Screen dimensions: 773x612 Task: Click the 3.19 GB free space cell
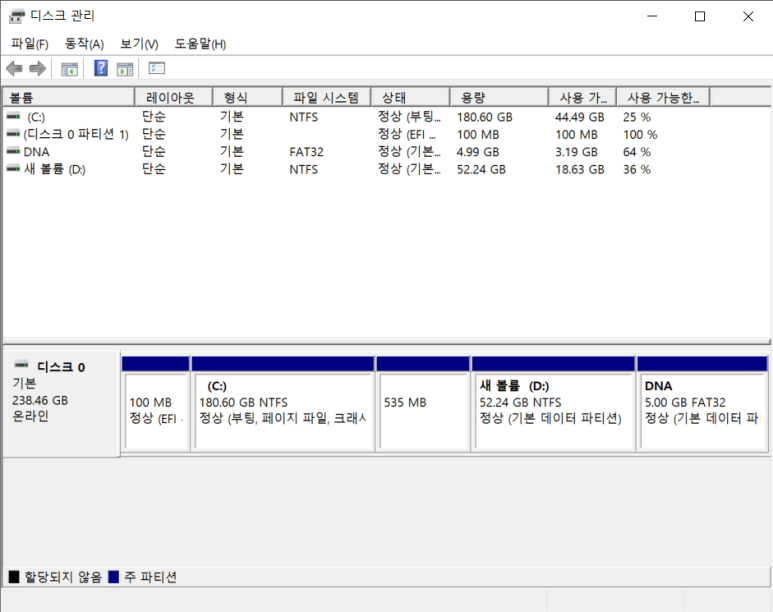[x=576, y=152]
